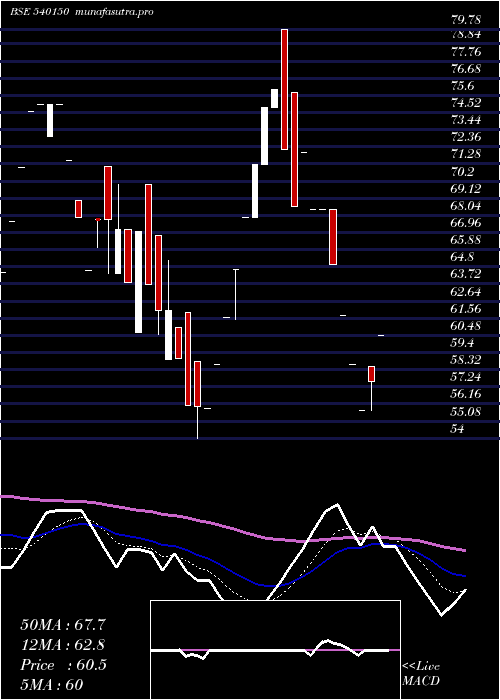Click the 64.8 price axis label
This screenshot has width=500, height=700.
[463, 257]
